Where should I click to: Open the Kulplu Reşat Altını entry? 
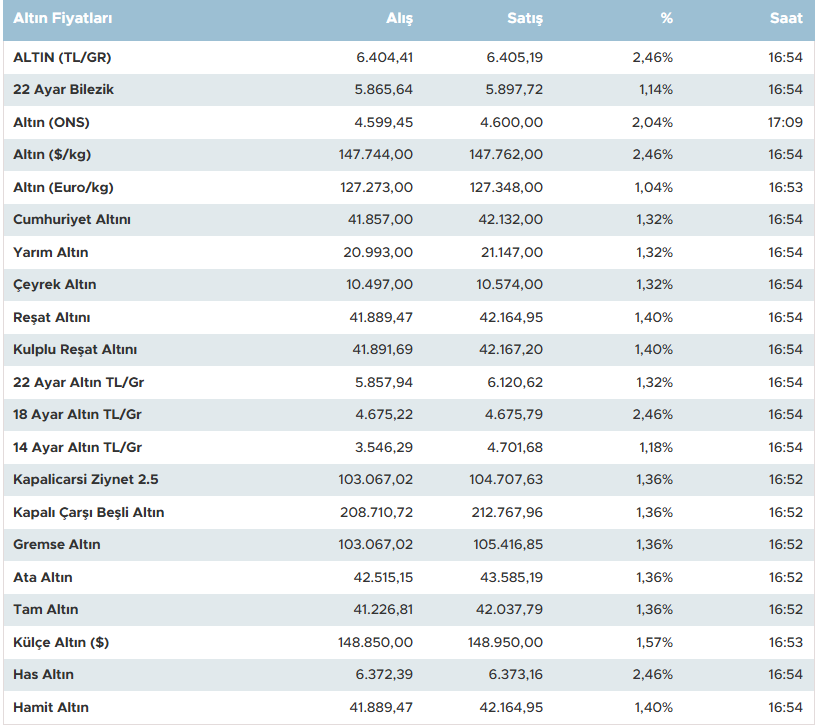point(75,350)
